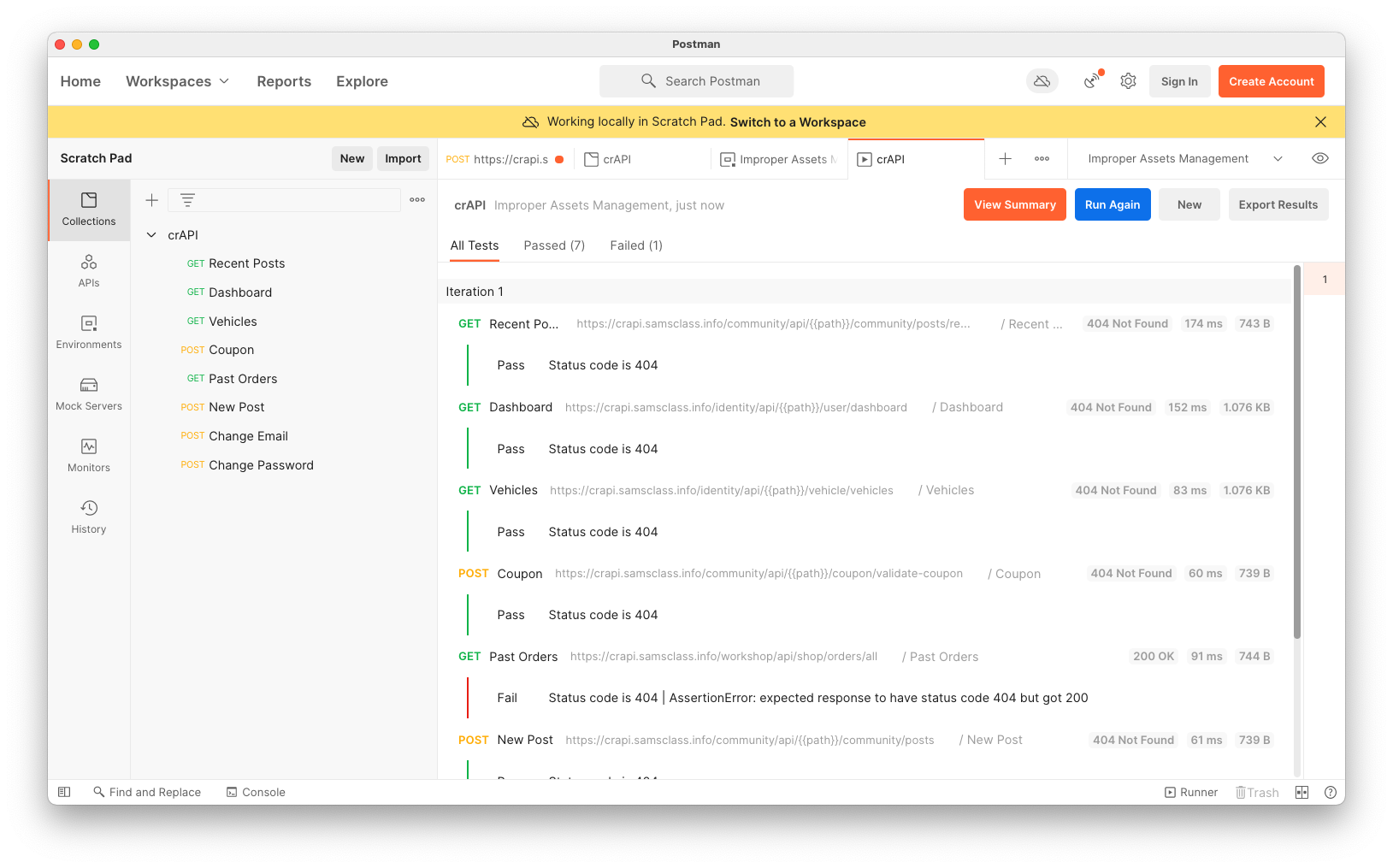Click the Sign In button
The image size is (1393, 868).
[x=1179, y=81]
